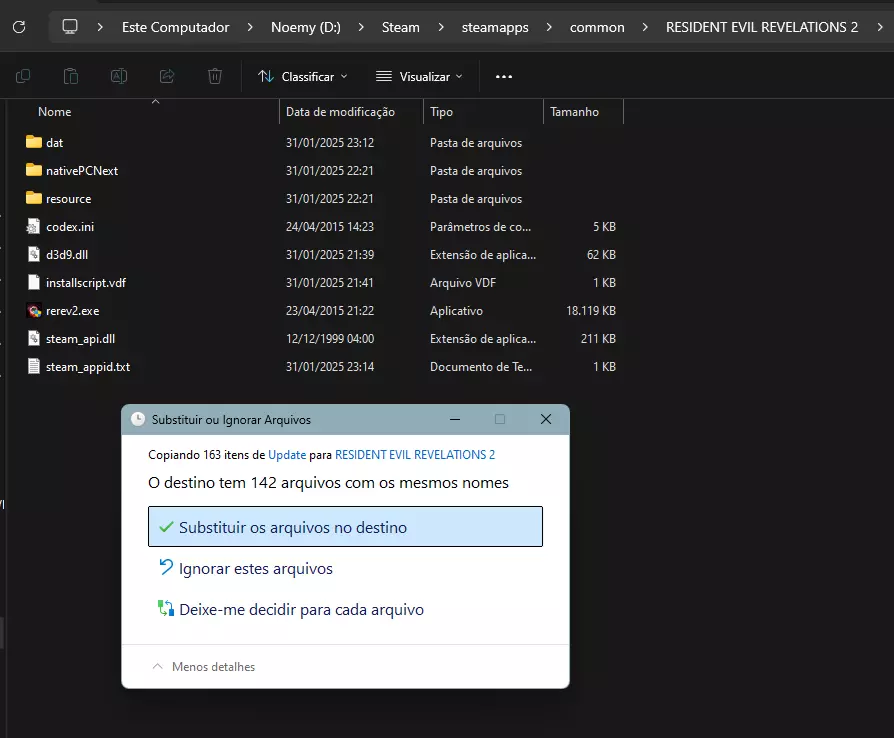Expand chevron after the computer icon
The image size is (894, 738).
100,27
